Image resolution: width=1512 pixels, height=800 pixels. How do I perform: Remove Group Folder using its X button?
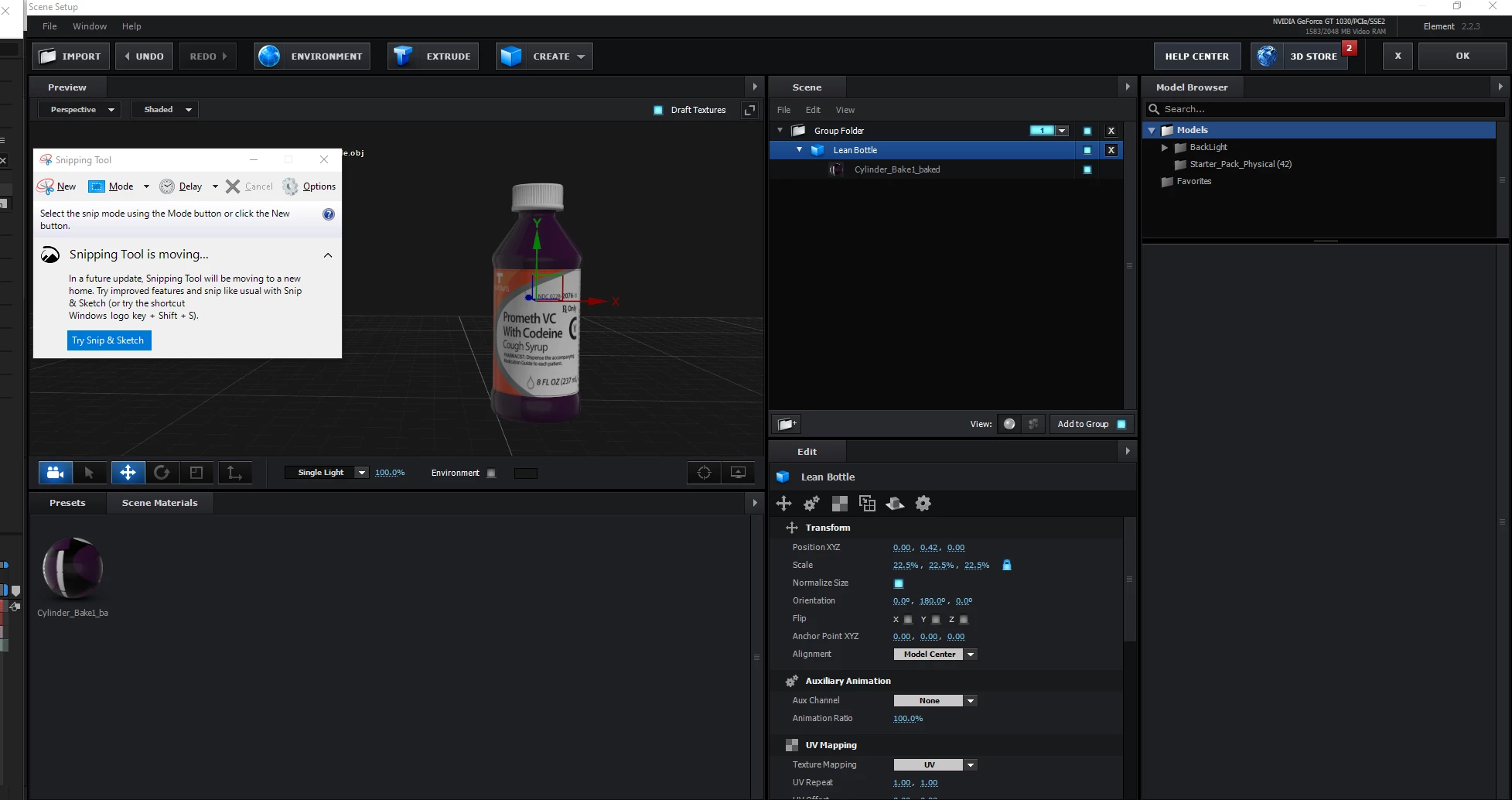(1111, 131)
